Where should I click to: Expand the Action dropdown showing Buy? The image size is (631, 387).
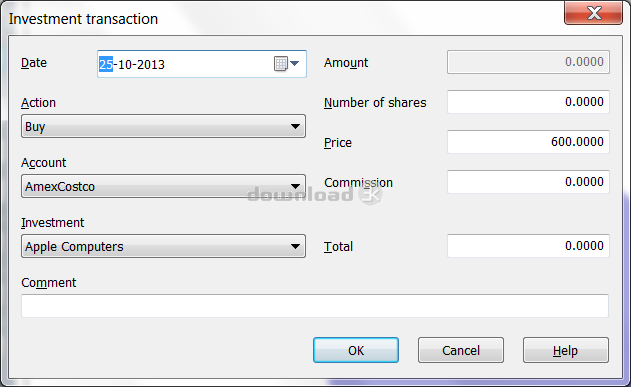[x=163, y=126]
